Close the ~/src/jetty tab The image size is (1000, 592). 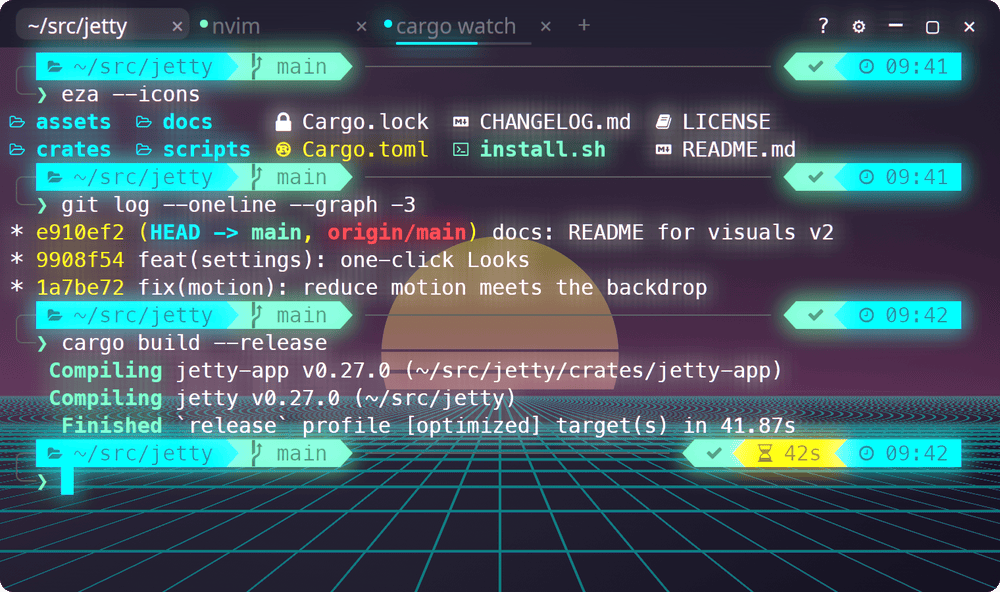pyautogui.click(x=177, y=26)
